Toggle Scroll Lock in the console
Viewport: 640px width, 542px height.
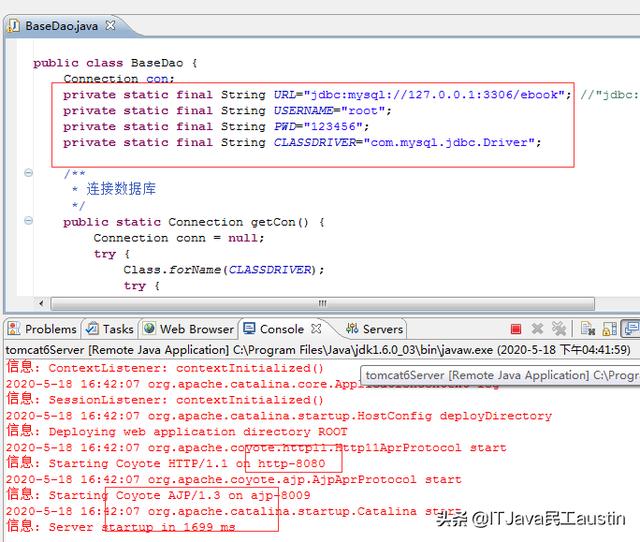pyautogui.click(x=610, y=329)
